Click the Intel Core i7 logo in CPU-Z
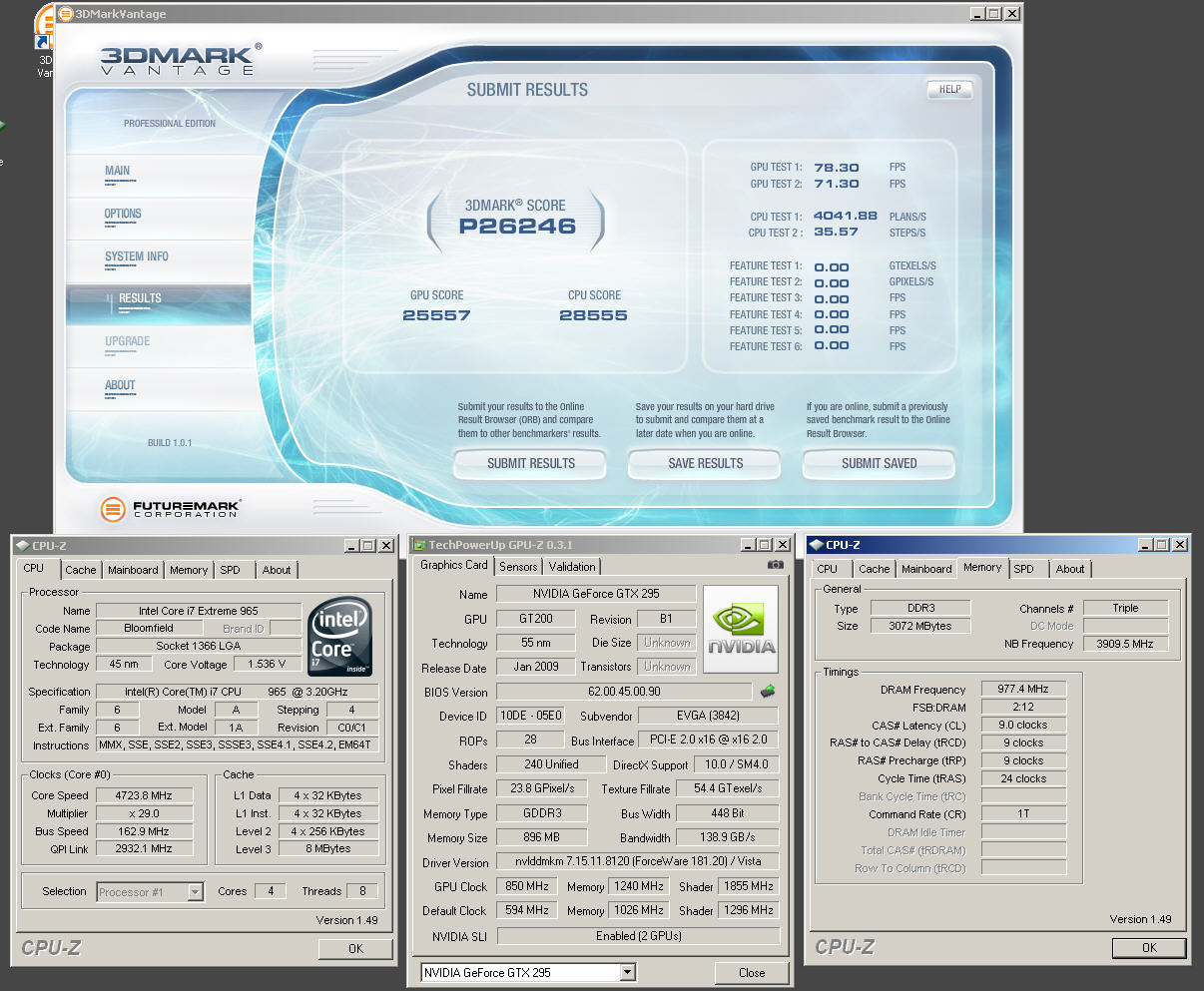Viewport: 1204px width, 991px height. (x=339, y=636)
